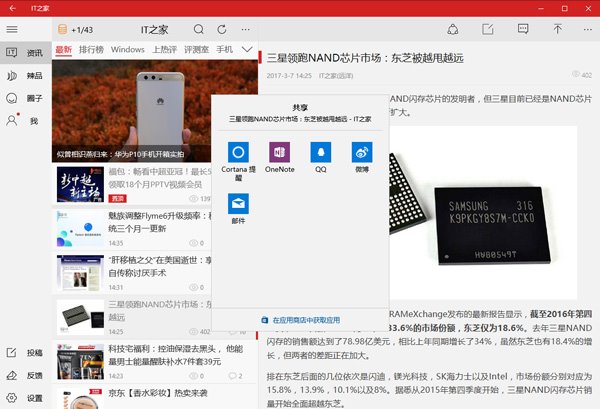Open the 设置 settings page
The width and height of the screenshot is (600, 409).
26,398
